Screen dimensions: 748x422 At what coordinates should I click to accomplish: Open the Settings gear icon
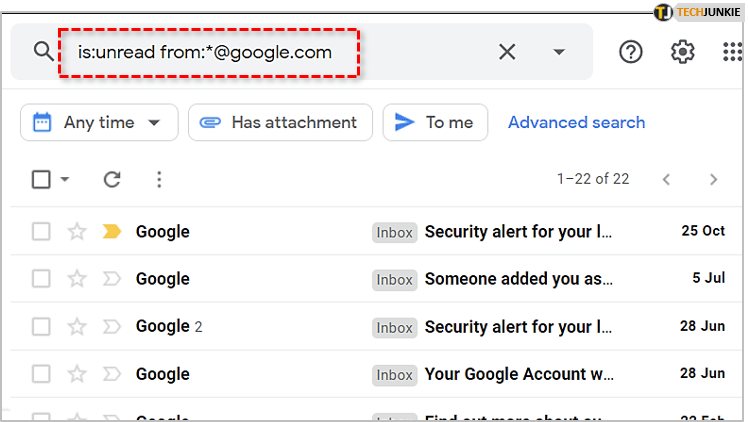tap(683, 52)
